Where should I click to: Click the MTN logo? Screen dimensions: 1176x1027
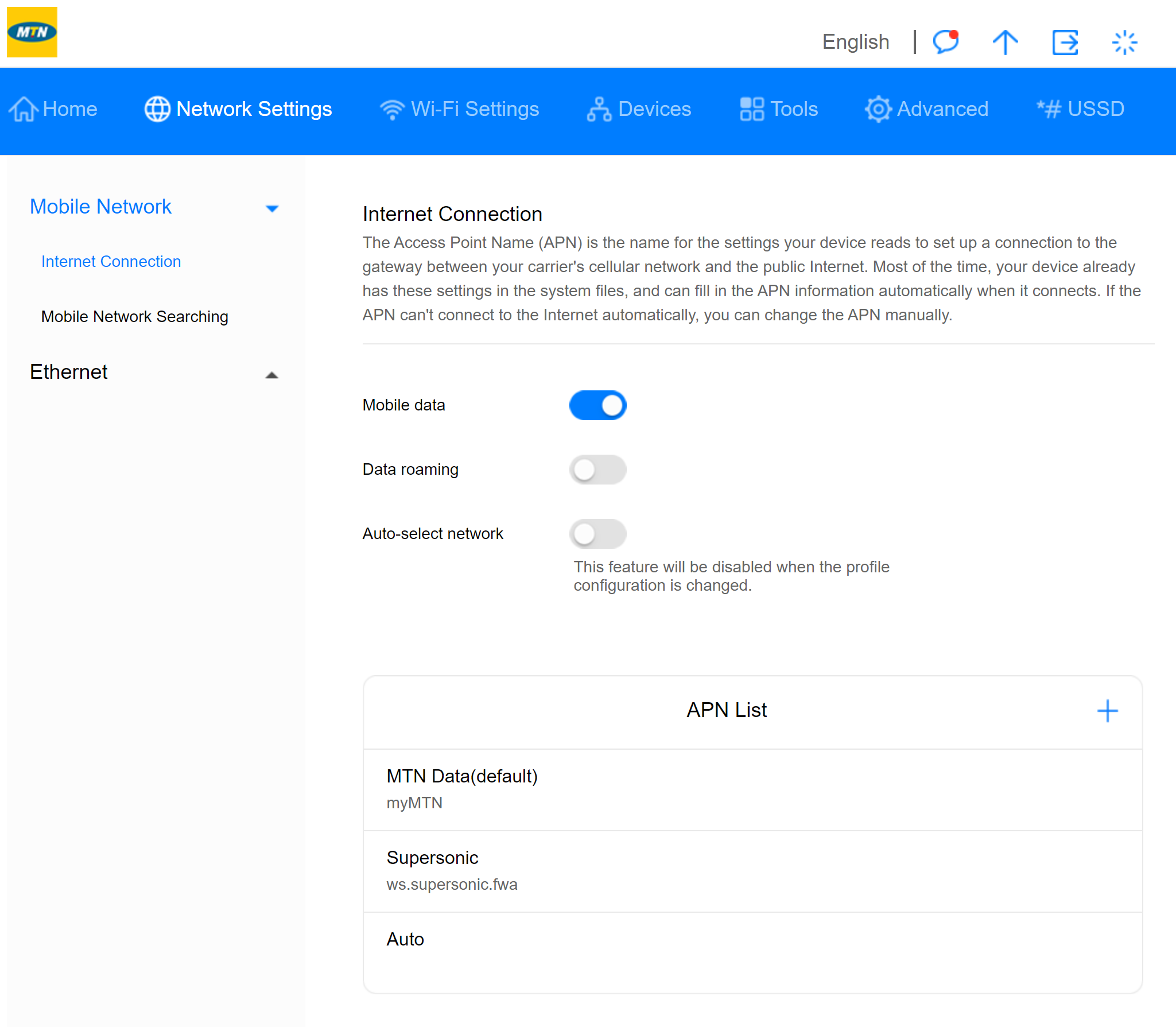[x=32, y=32]
